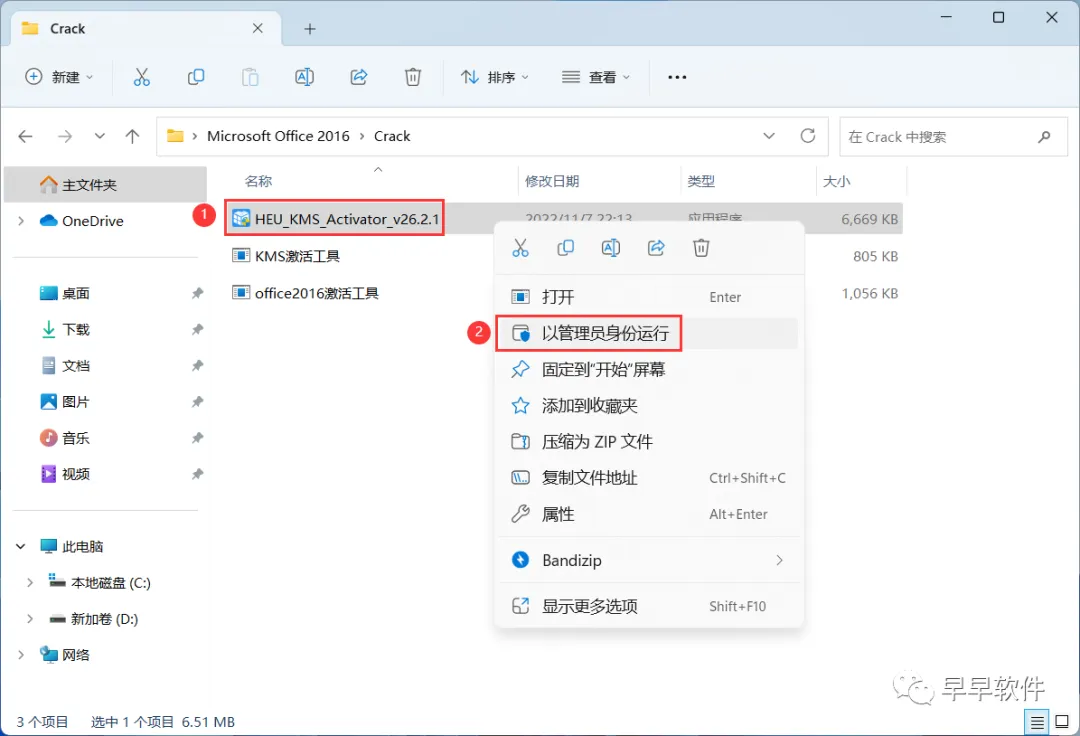The height and width of the screenshot is (736, 1080).
Task: Open 主文件夹 in the sidebar
Action: coord(105,185)
